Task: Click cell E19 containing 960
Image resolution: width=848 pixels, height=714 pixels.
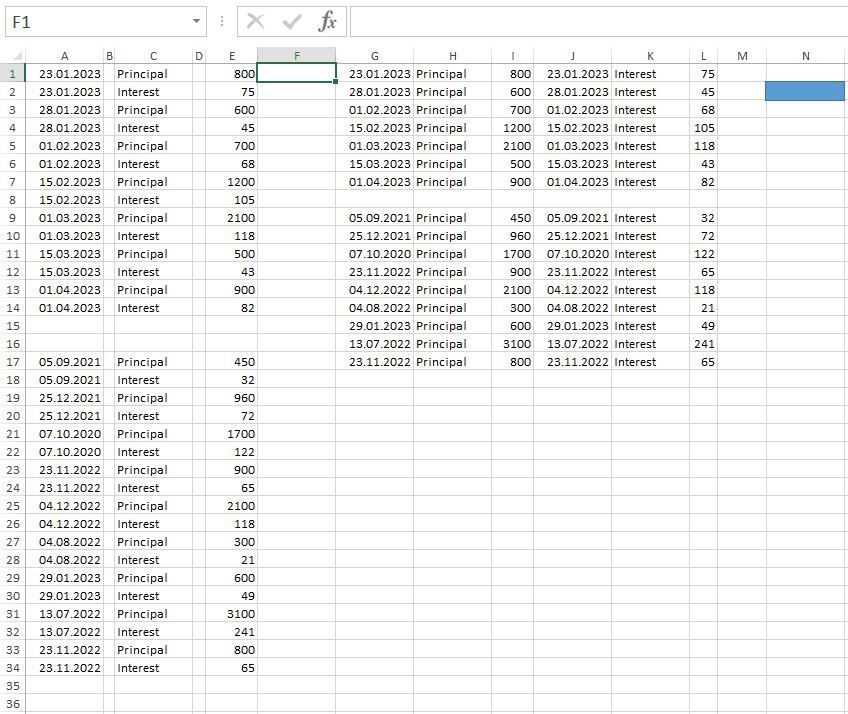Action: click(231, 398)
